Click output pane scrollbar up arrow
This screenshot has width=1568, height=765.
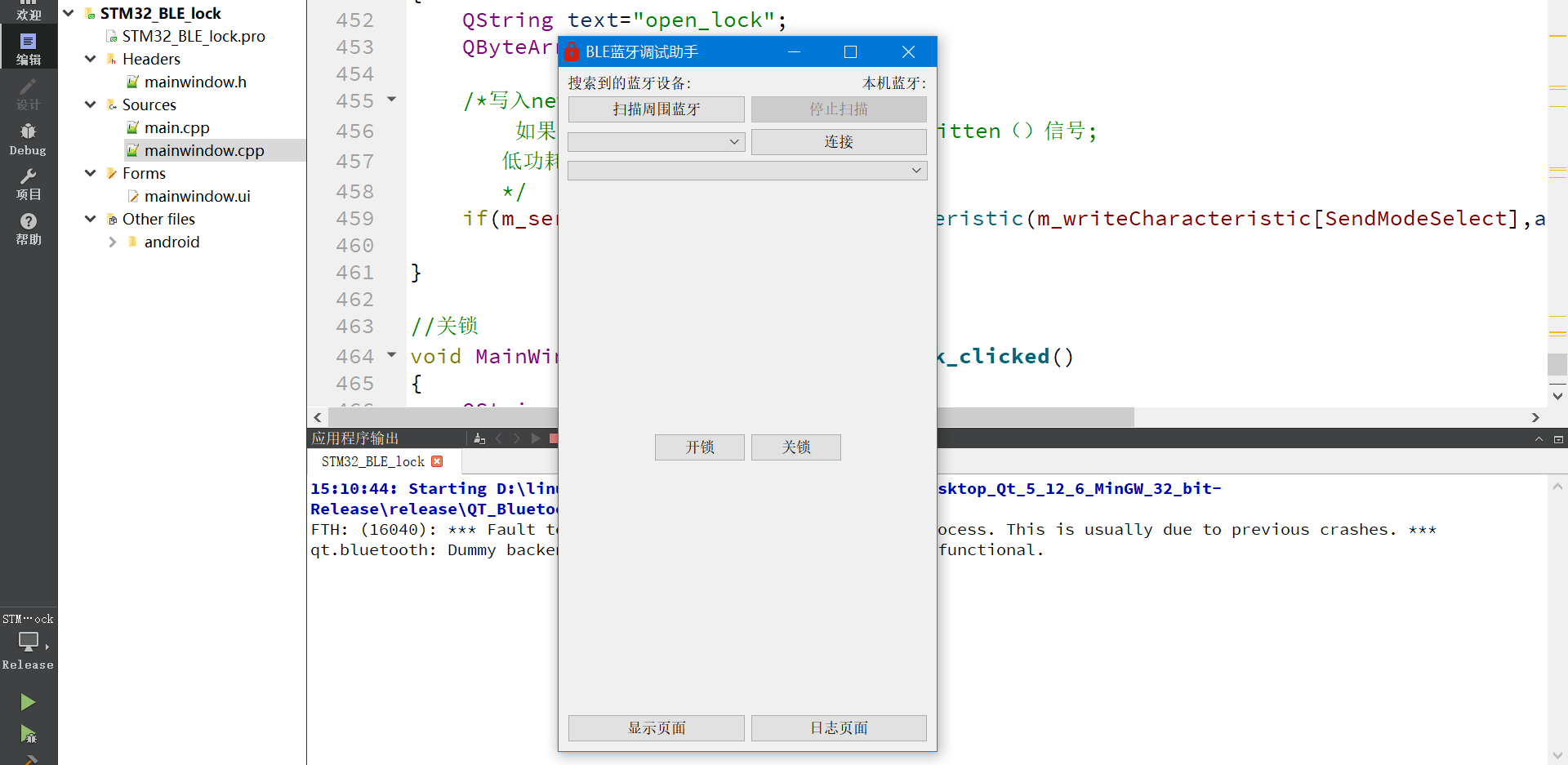(1557, 487)
